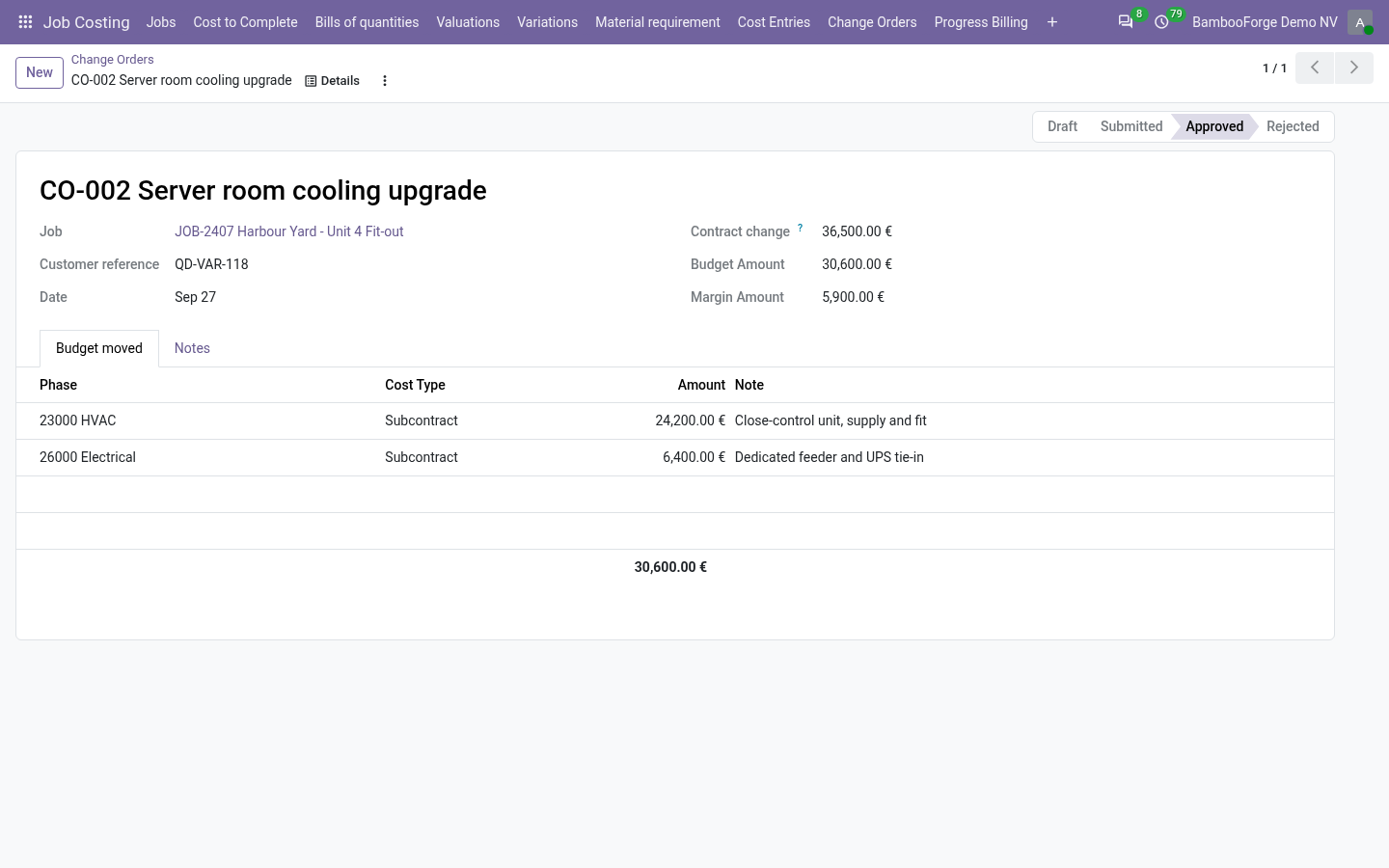
Task: Click the 1 / 1 pager counter
Action: click(x=1274, y=68)
